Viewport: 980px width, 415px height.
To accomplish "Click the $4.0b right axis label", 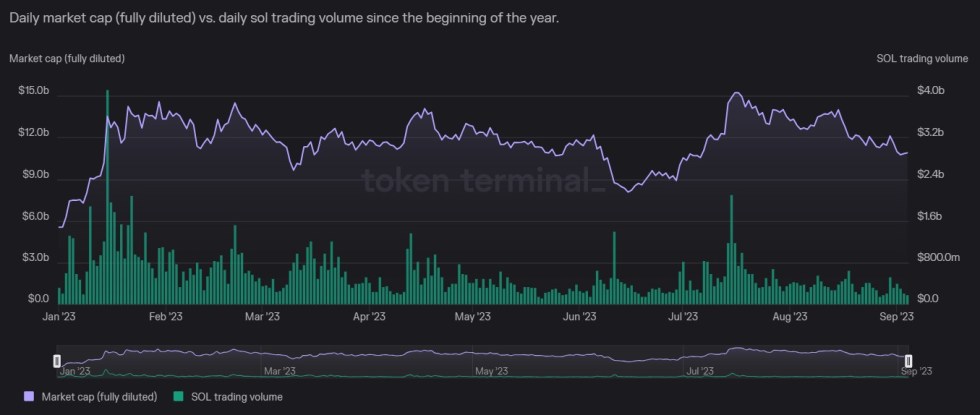I will point(930,91).
